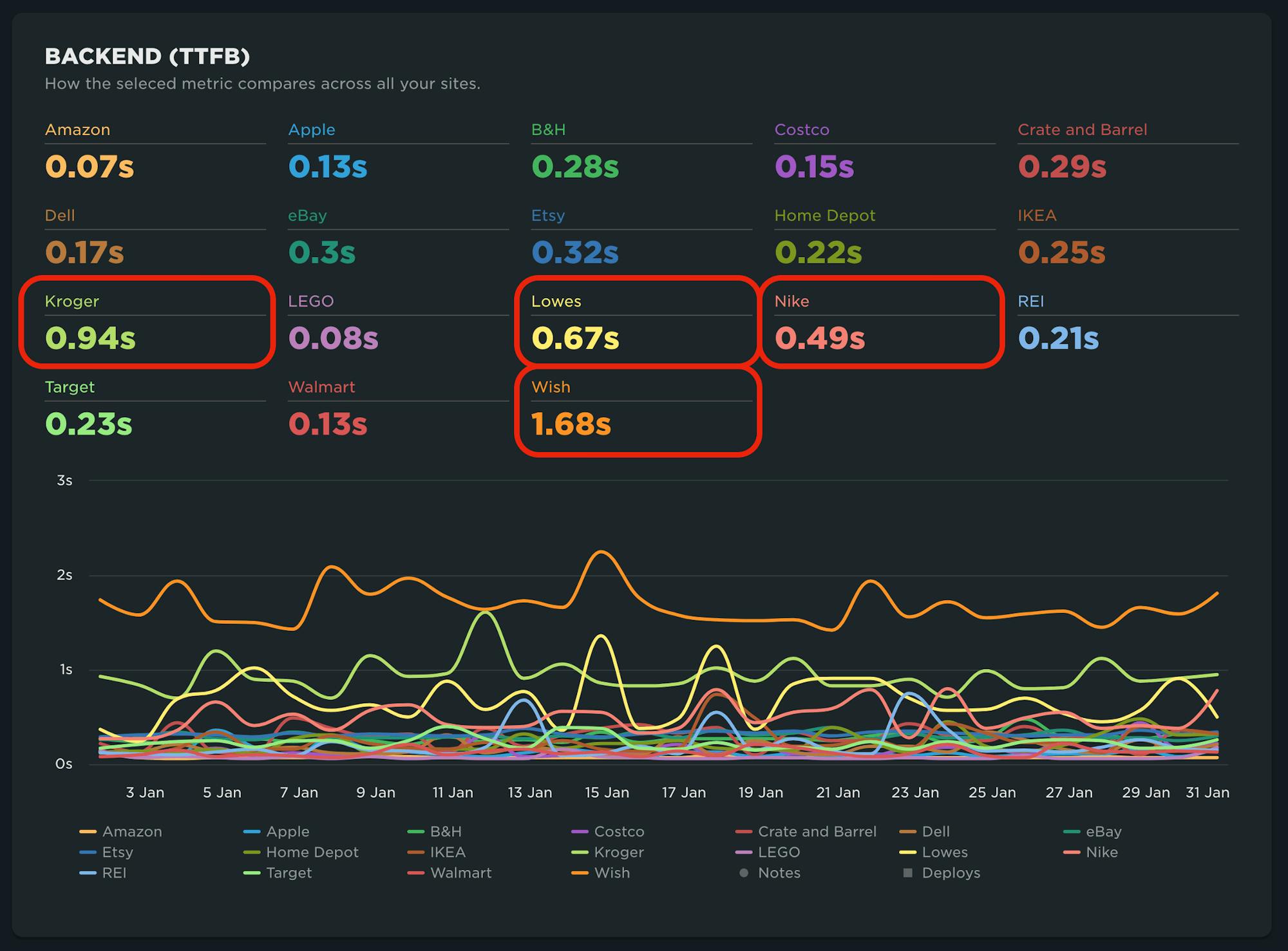Click the Wish line peak near 15 Jan
The width and height of the screenshot is (1288, 951).
[602, 552]
